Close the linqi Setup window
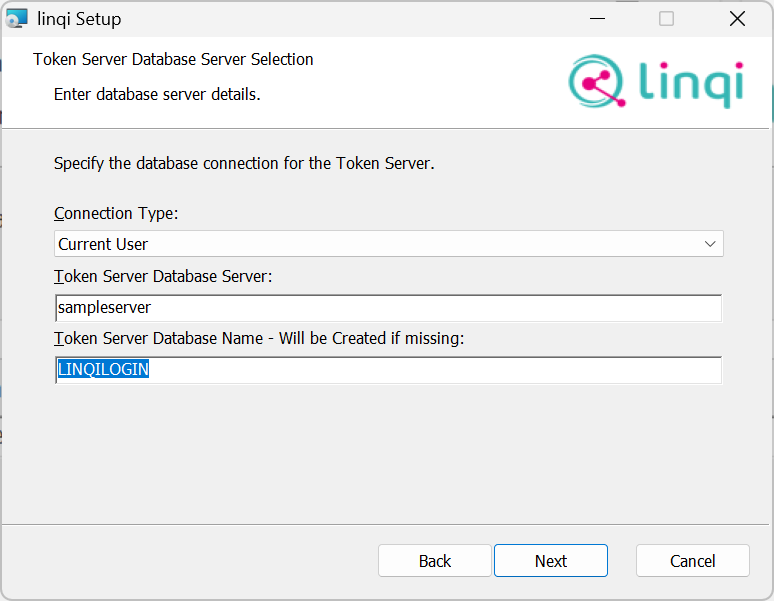Image resolution: width=774 pixels, height=601 pixels. pyautogui.click(x=737, y=19)
